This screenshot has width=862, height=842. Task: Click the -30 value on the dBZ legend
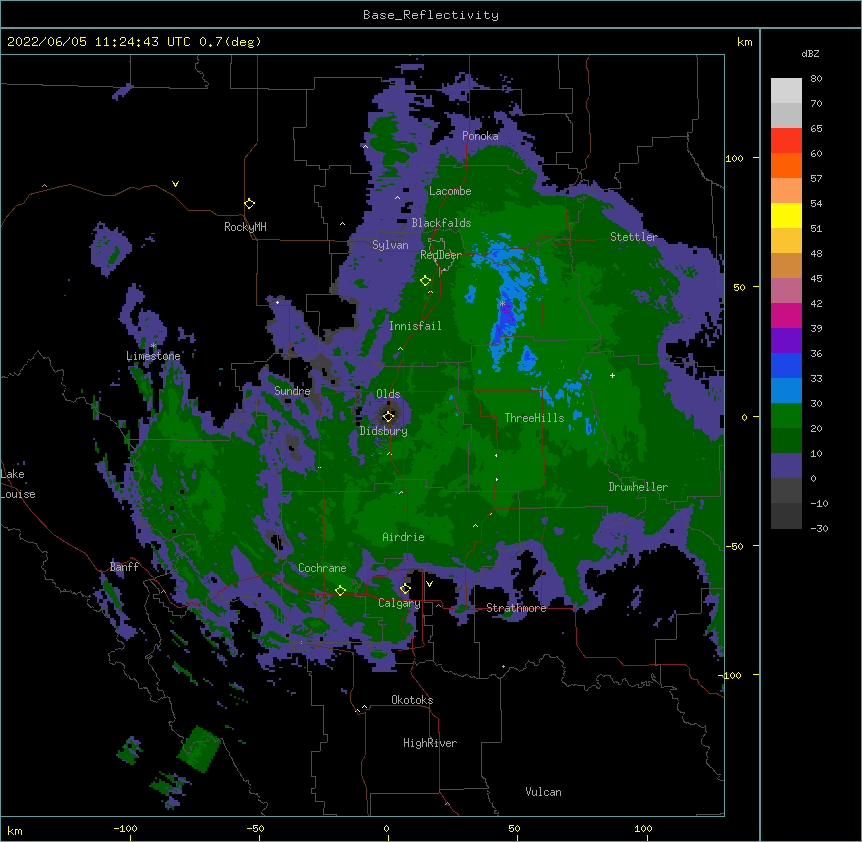[819, 528]
